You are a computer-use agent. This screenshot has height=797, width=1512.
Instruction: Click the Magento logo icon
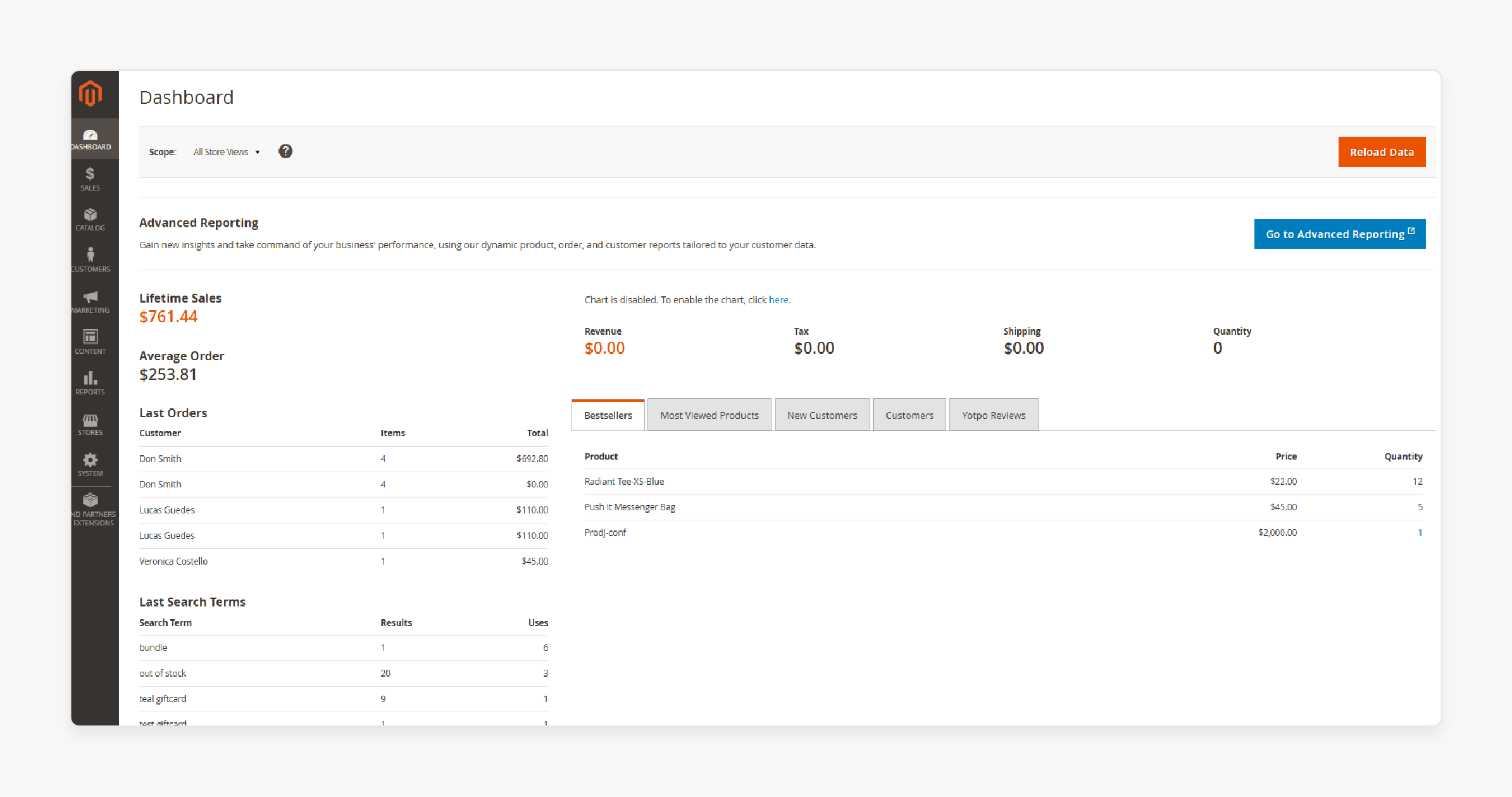coord(91,94)
